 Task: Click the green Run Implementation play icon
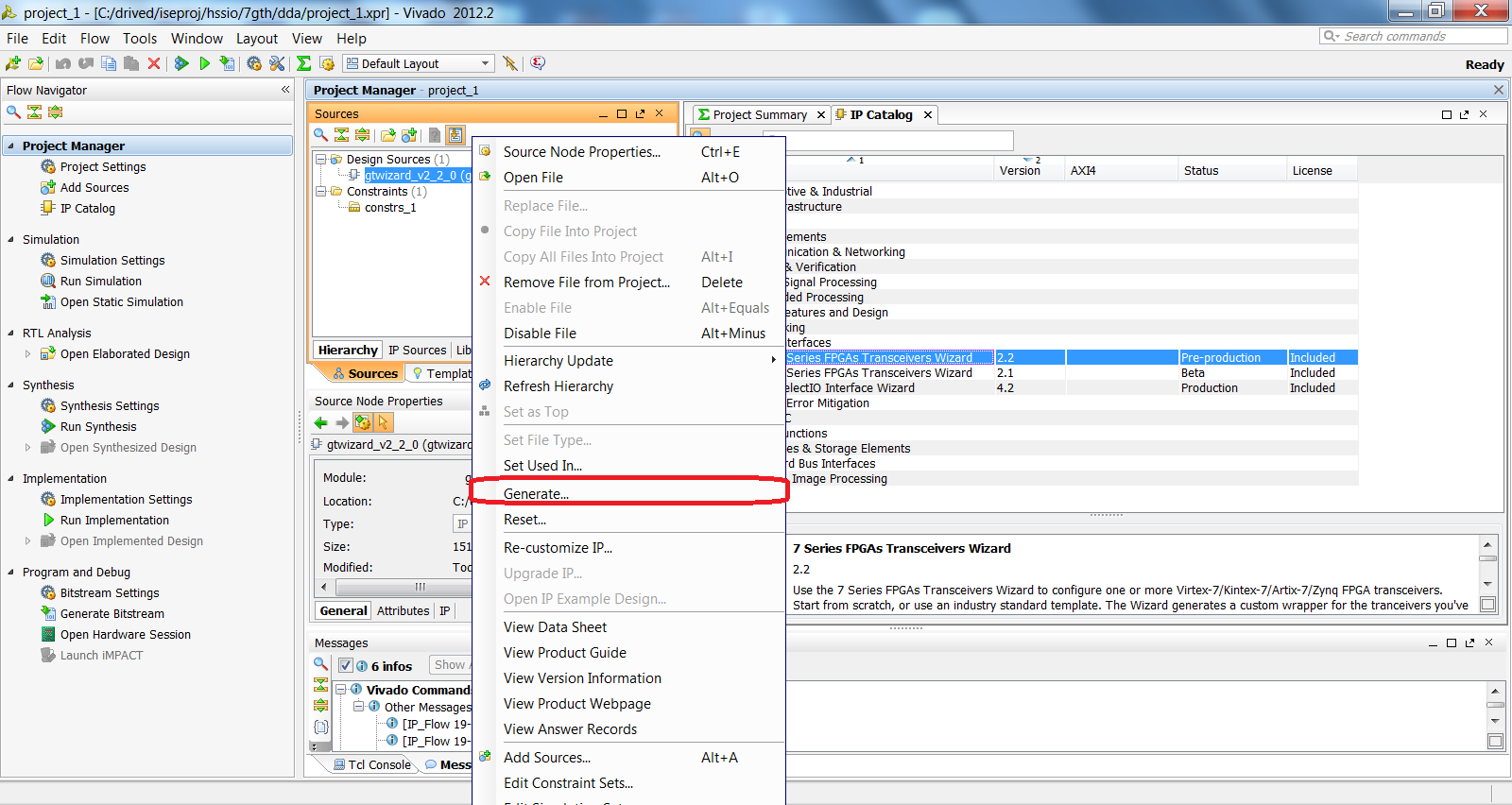pos(204,63)
